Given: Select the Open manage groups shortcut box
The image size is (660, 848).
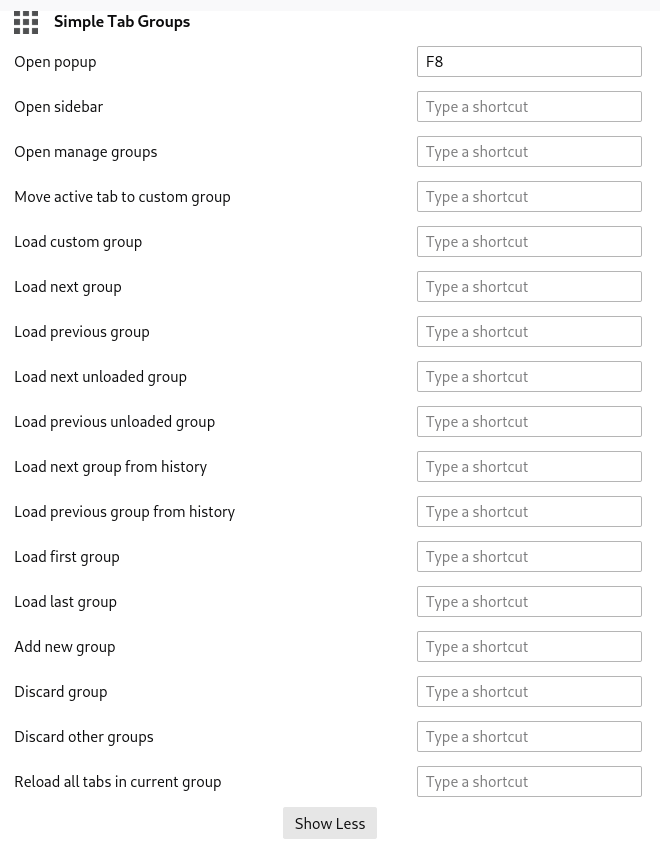Looking at the screenshot, I should pos(529,151).
